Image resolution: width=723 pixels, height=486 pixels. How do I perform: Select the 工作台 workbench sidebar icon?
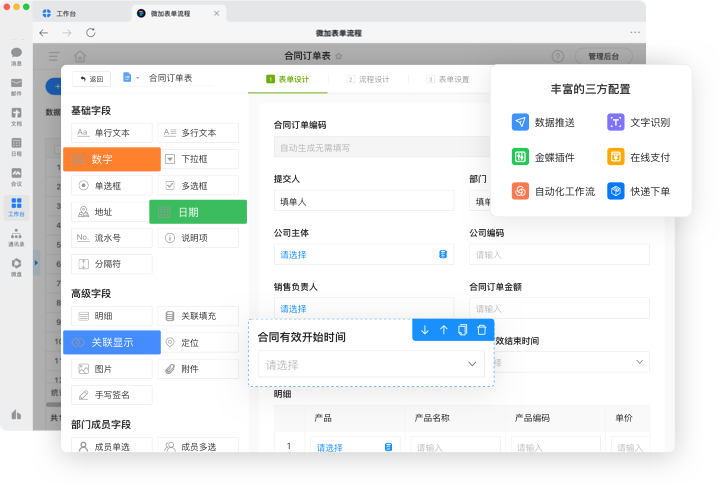[16, 207]
